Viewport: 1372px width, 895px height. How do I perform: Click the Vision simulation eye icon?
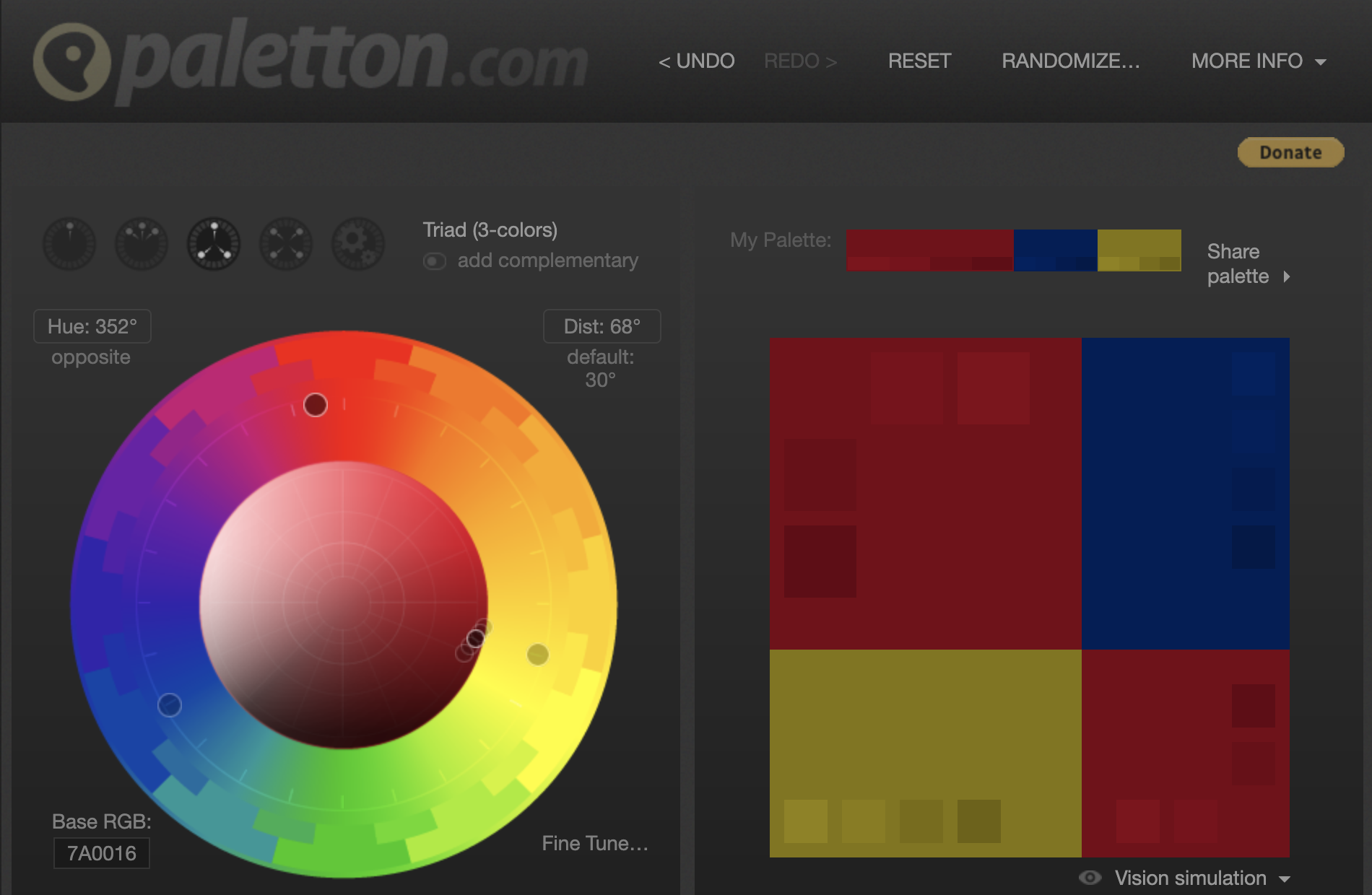(x=1090, y=878)
